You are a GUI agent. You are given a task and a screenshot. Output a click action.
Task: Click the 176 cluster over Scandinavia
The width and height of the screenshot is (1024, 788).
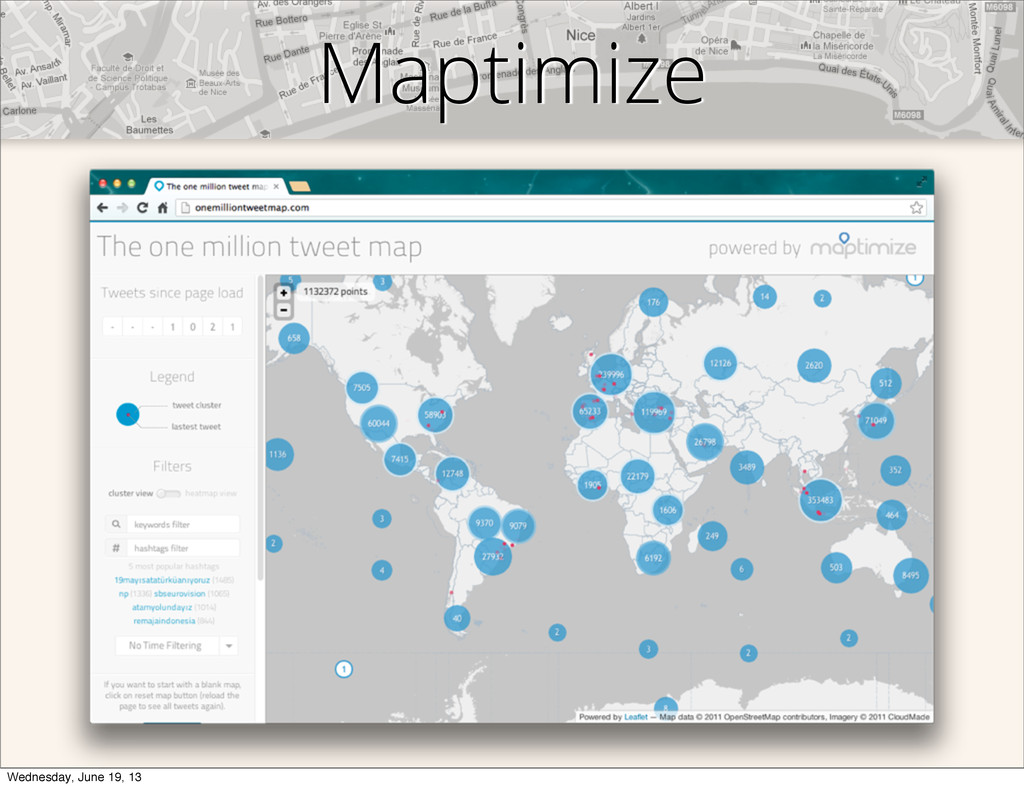coord(653,302)
